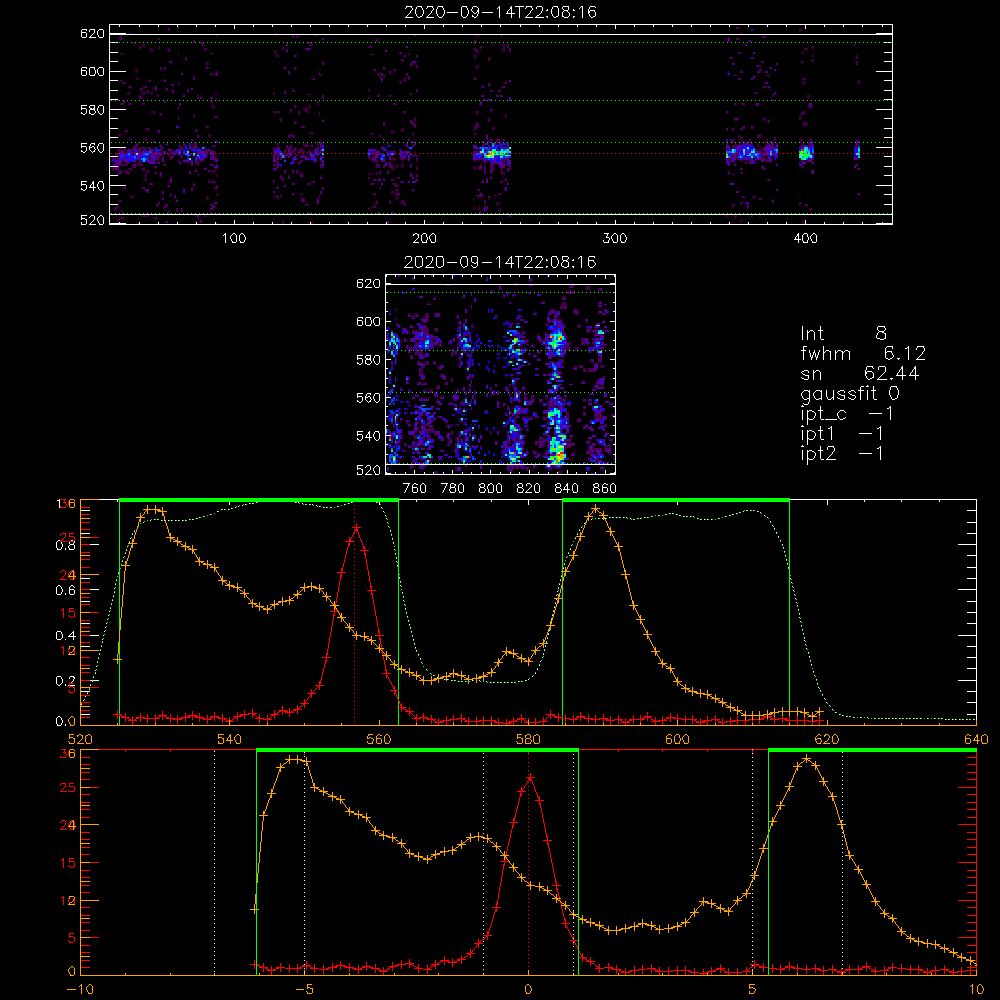Viewport: 1000px width, 1000px height.
Task: Click x-axis label 100 of top plot
Action: point(234,239)
